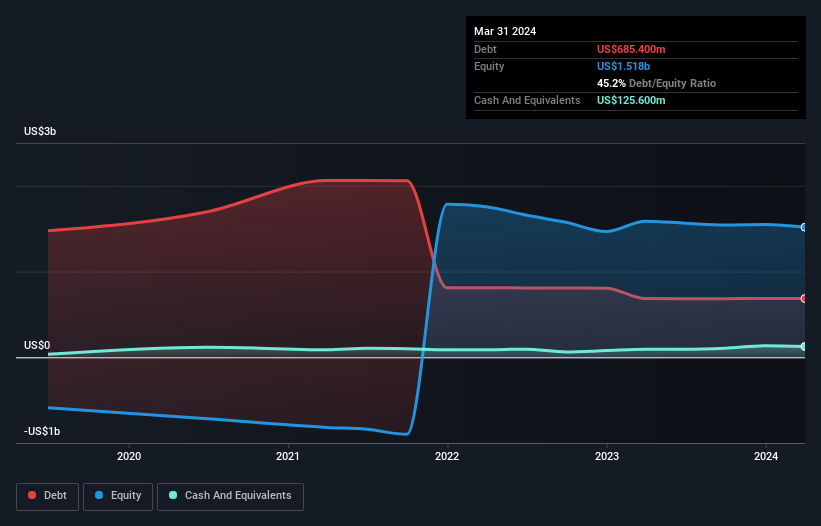
Task: Click the US$0 y-axis label
Action: [37, 345]
